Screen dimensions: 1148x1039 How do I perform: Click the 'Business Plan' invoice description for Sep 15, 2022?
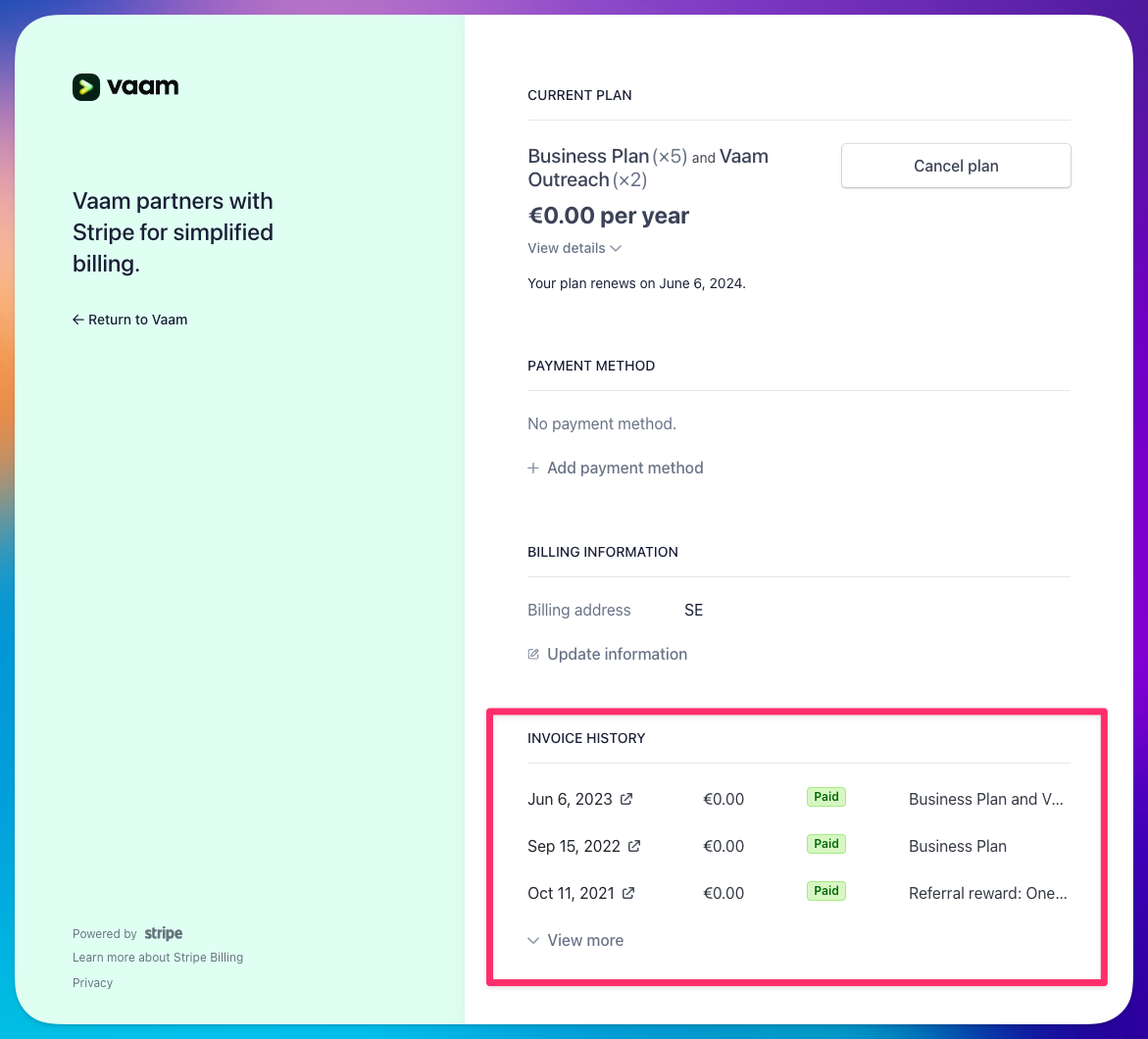(x=958, y=846)
